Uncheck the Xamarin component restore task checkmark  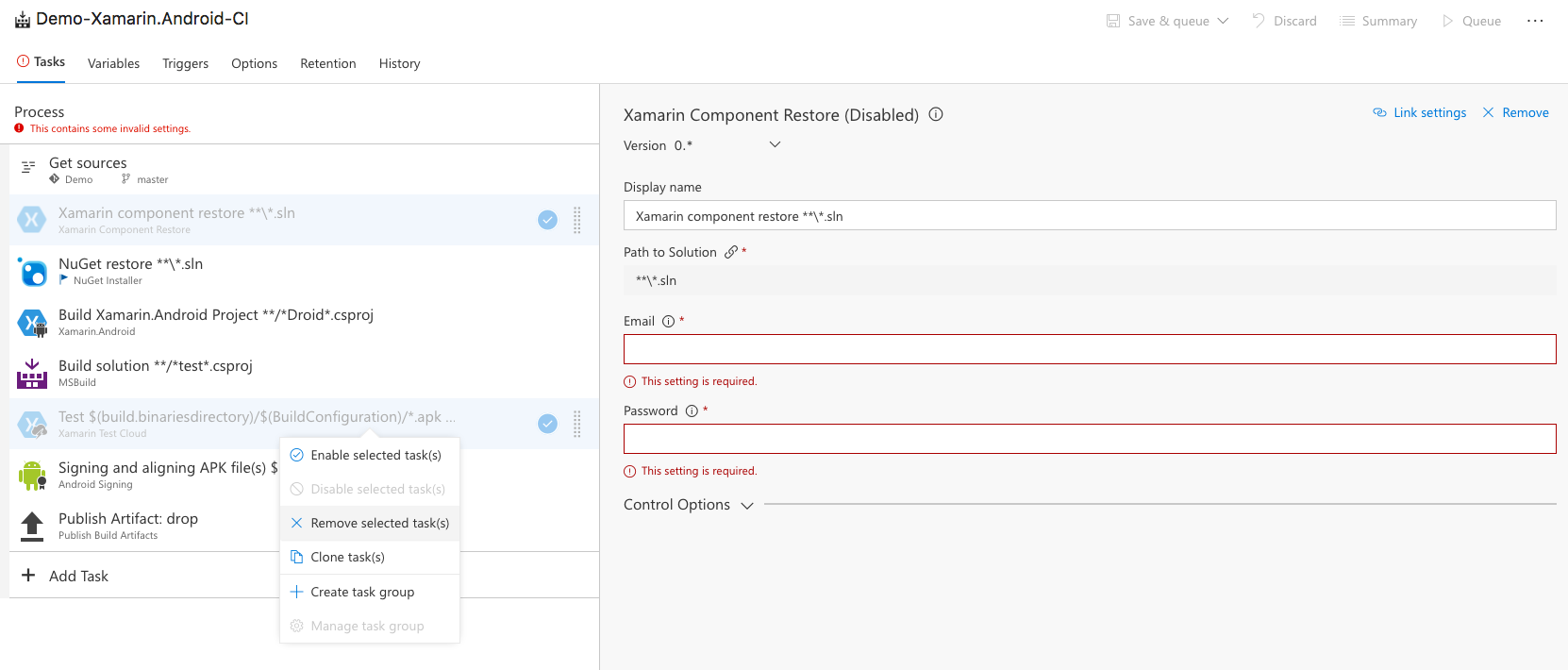pos(547,220)
